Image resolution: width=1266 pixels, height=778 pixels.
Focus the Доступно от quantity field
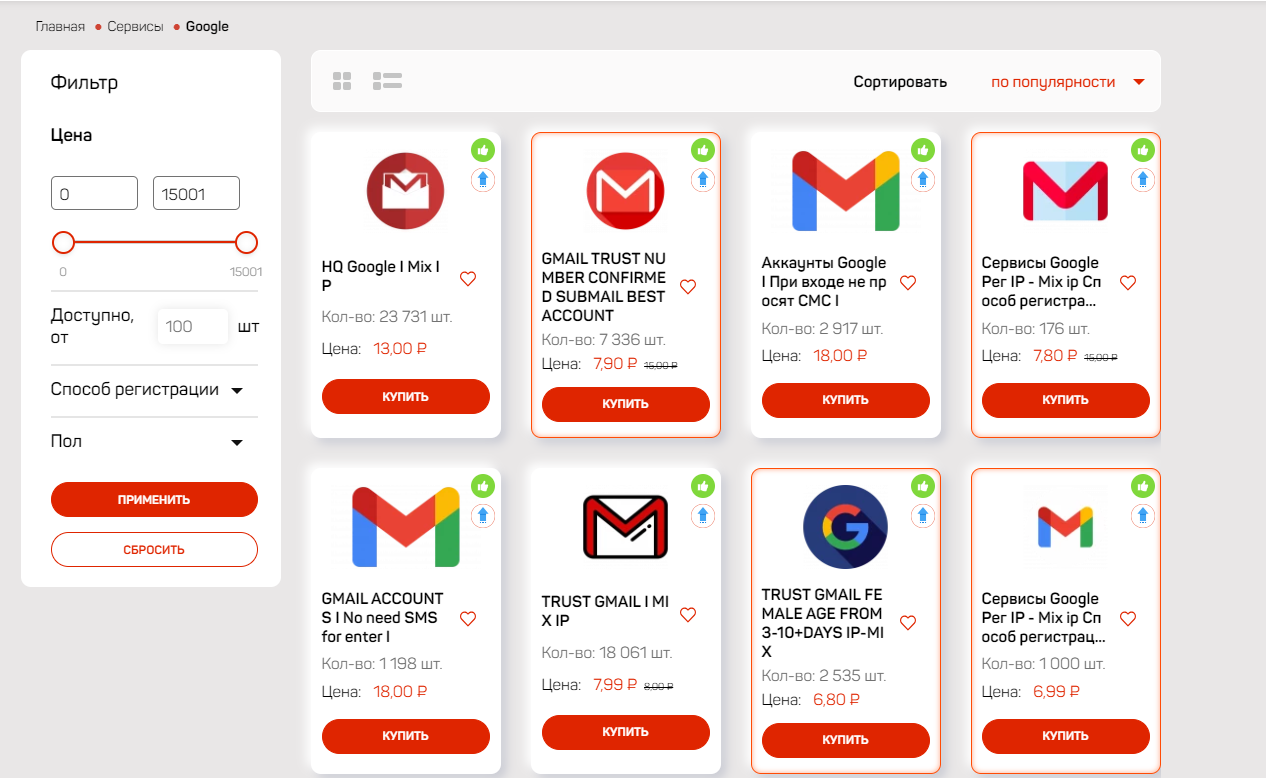click(x=193, y=327)
